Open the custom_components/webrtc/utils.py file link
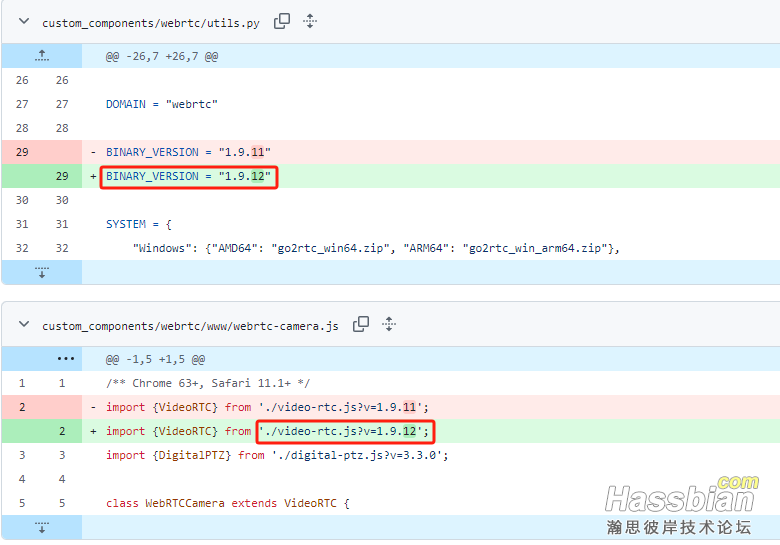This screenshot has width=780, height=545. point(151,22)
